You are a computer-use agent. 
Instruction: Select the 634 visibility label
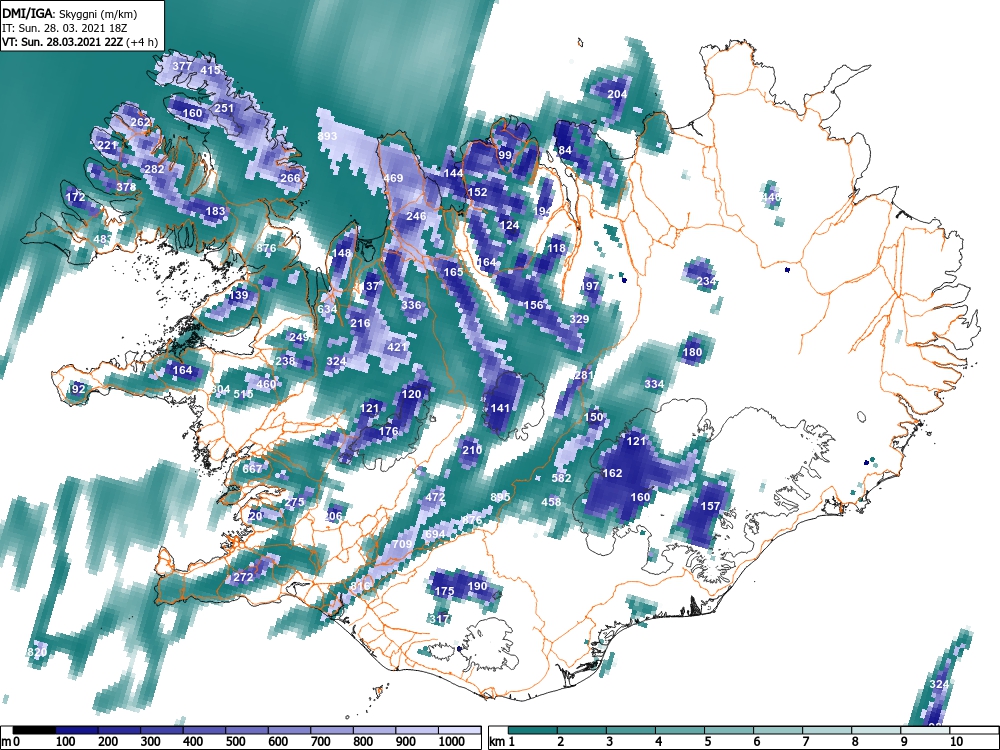click(x=327, y=309)
